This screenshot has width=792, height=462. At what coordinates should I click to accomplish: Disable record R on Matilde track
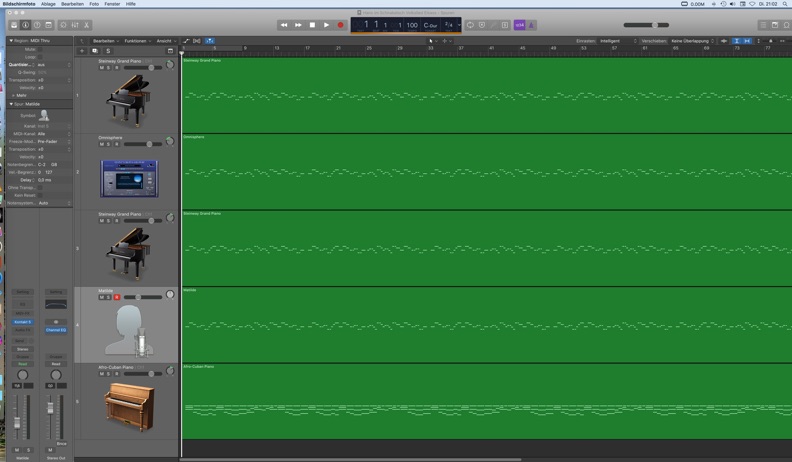point(117,297)
